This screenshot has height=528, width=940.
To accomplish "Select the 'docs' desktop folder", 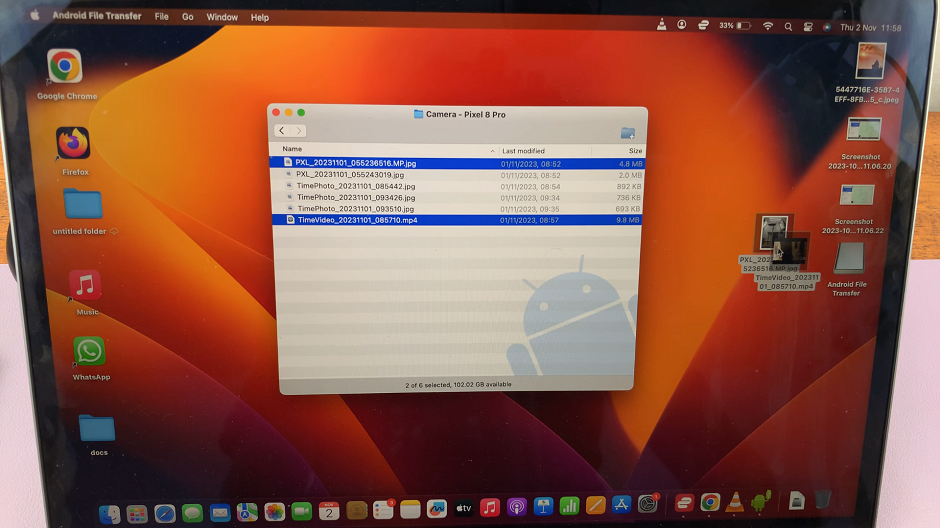I will point(97,429).
